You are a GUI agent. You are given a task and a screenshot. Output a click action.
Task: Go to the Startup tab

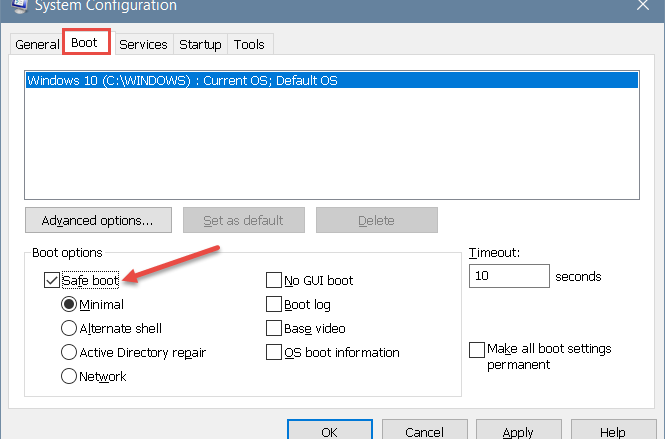[200, 45]
